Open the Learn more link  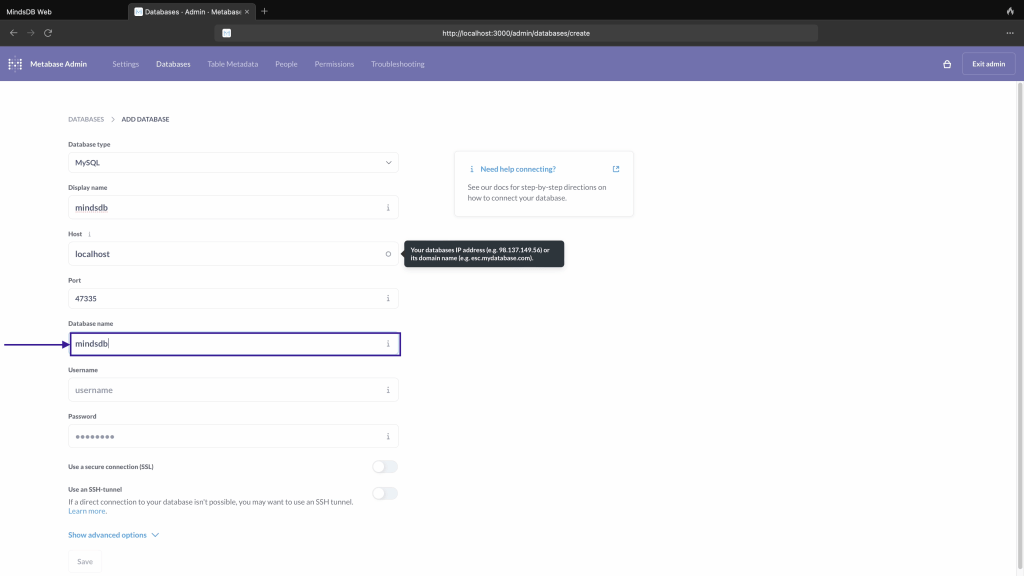click(x=87, y=511)
